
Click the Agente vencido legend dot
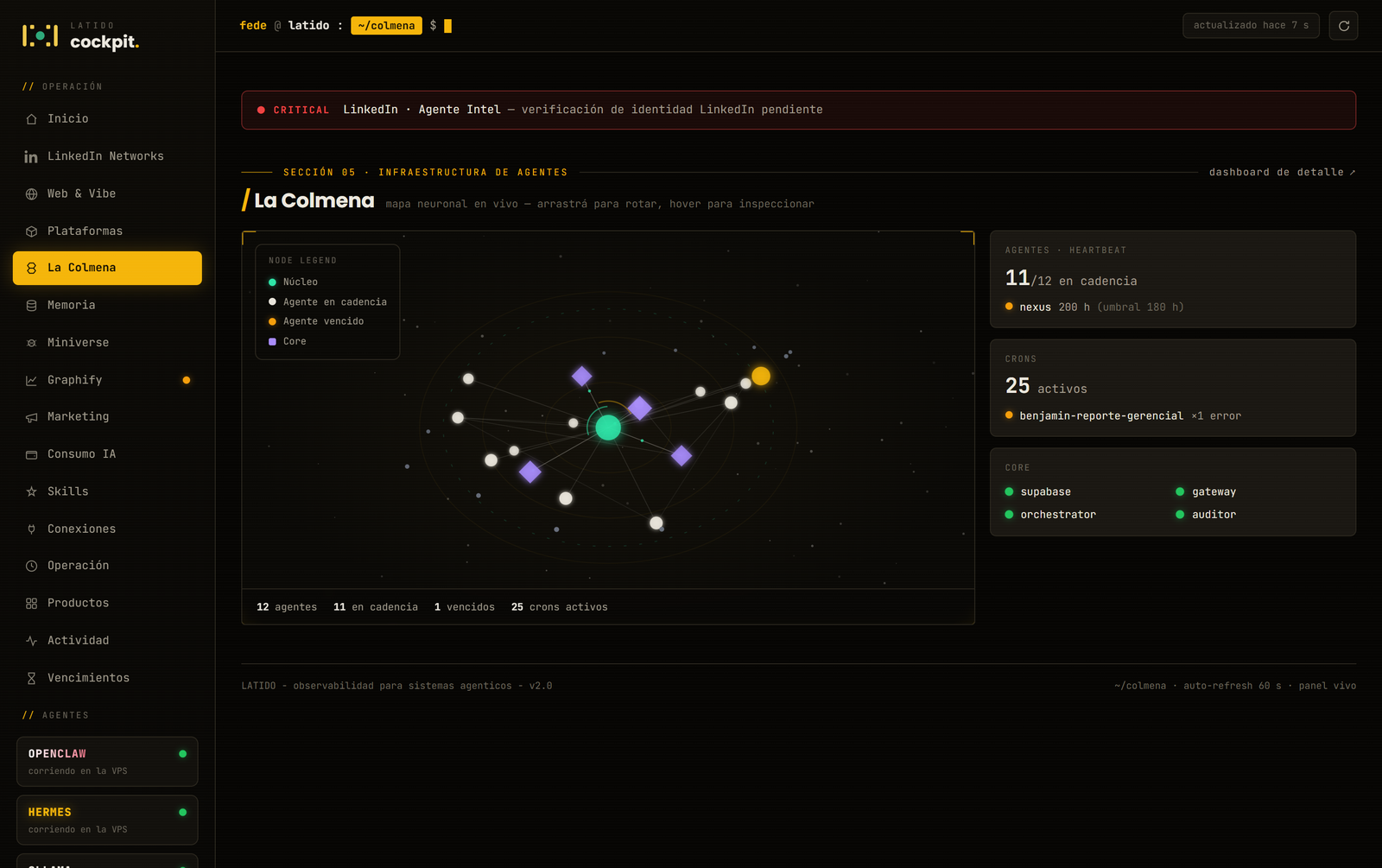(x=272, y=321)
